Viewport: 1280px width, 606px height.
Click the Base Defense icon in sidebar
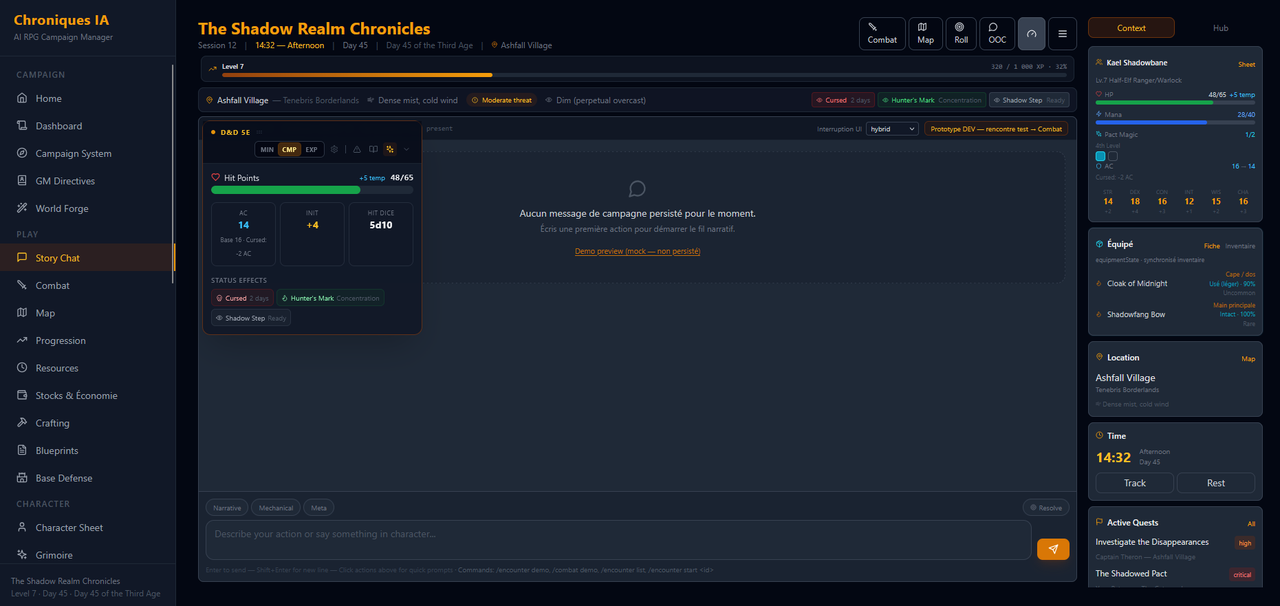23,478
